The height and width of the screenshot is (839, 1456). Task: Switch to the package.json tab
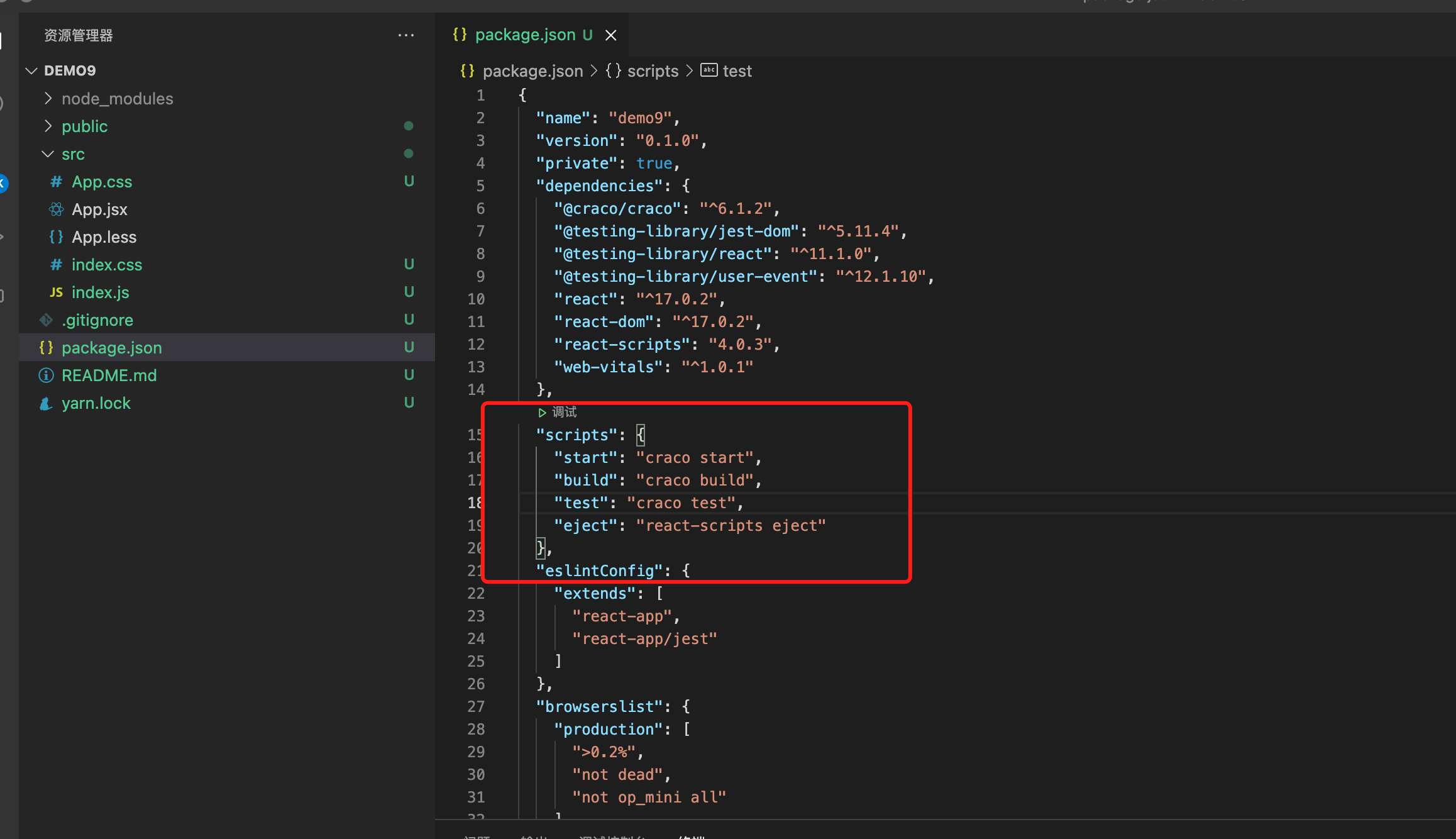click(525, 35)
